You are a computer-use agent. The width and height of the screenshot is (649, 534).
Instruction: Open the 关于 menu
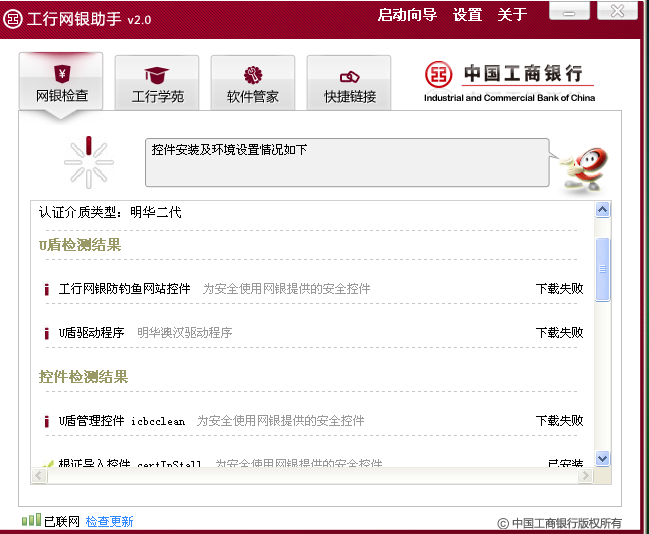pyautogui.click(x=512, y=15)
